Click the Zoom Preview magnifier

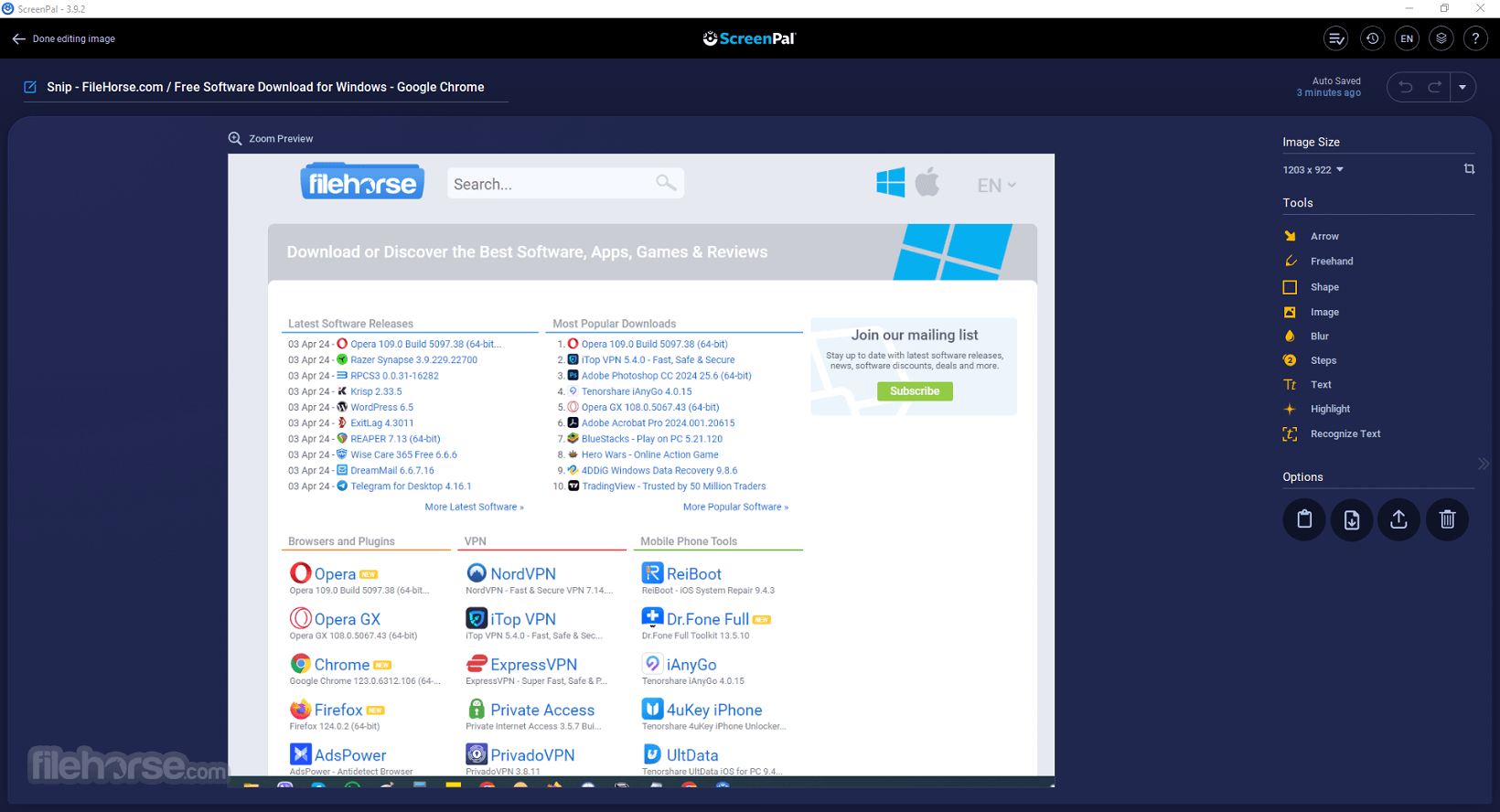tap(235, 138)
